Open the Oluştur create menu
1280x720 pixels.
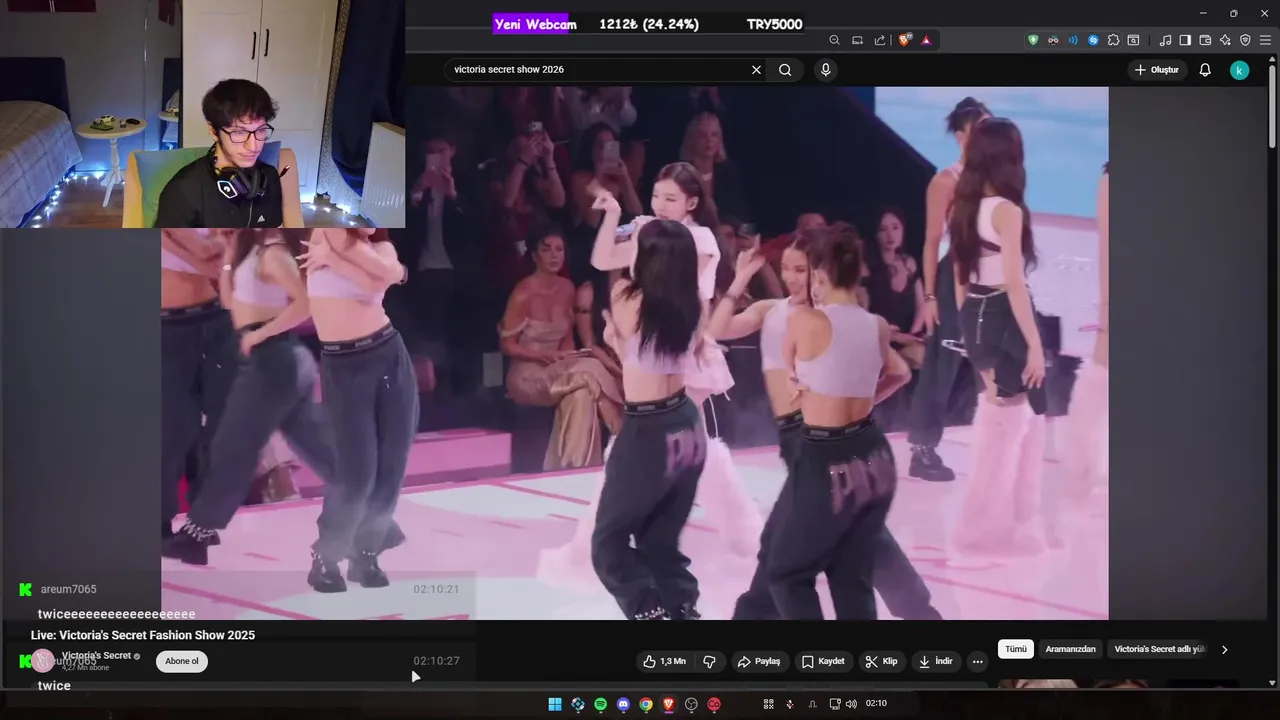coord(1157,70)
